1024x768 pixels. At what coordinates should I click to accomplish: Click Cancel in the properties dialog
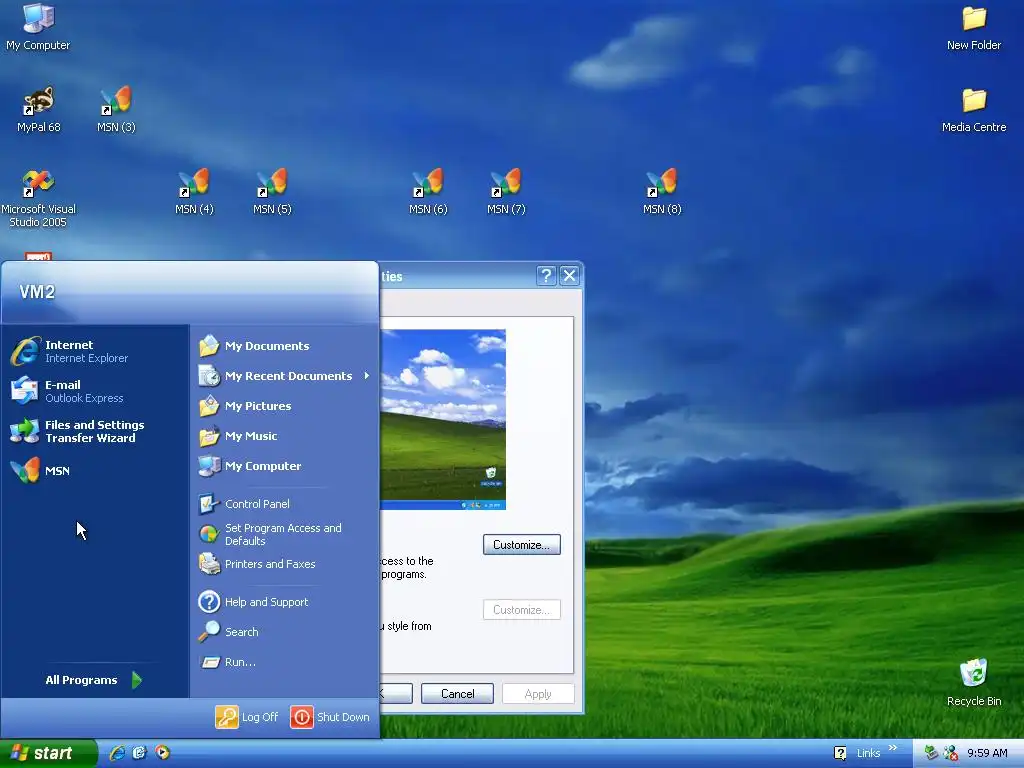pyautogui.click(x=457, y=694)
